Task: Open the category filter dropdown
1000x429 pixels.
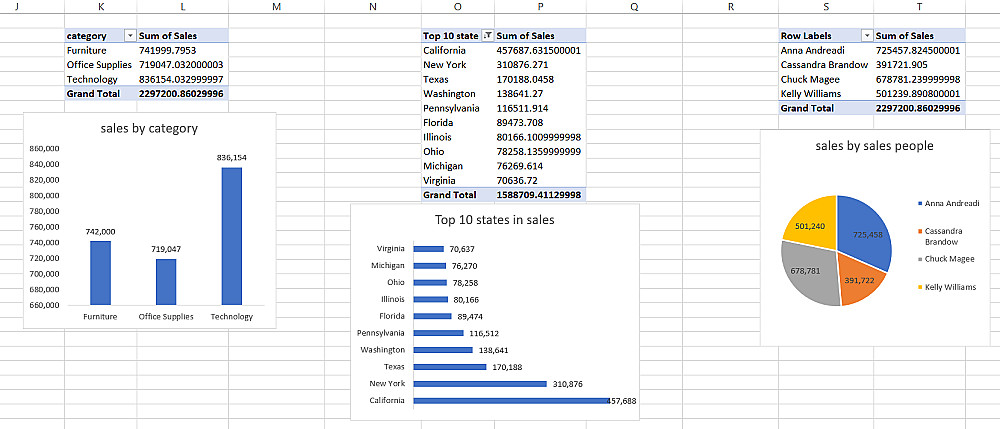Action: pos(129,36)
